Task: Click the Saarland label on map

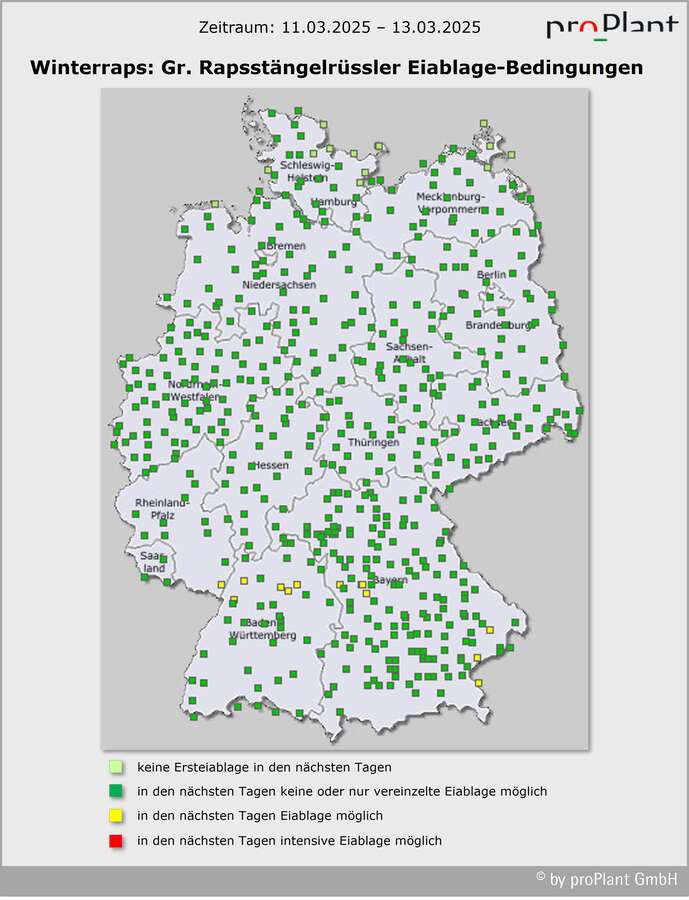Action: 152,562
